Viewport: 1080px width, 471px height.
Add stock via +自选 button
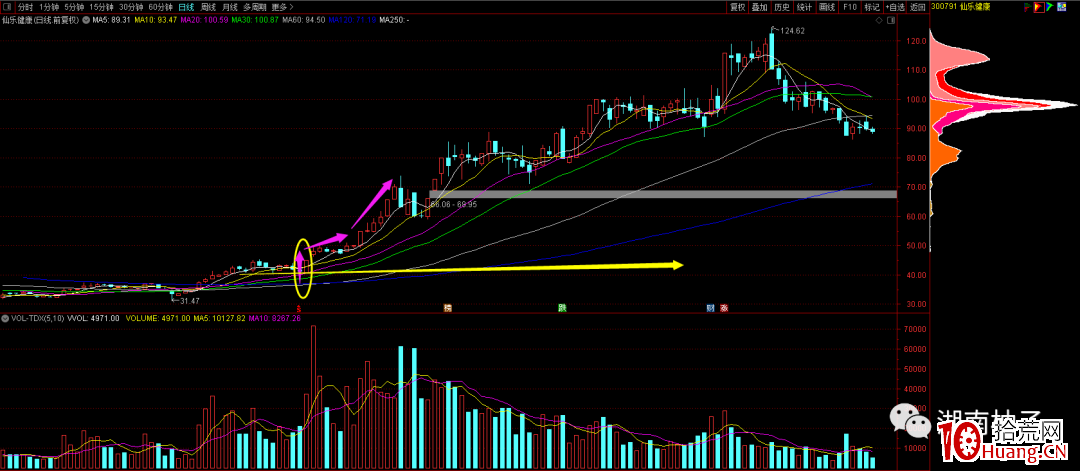click(895, 7)
